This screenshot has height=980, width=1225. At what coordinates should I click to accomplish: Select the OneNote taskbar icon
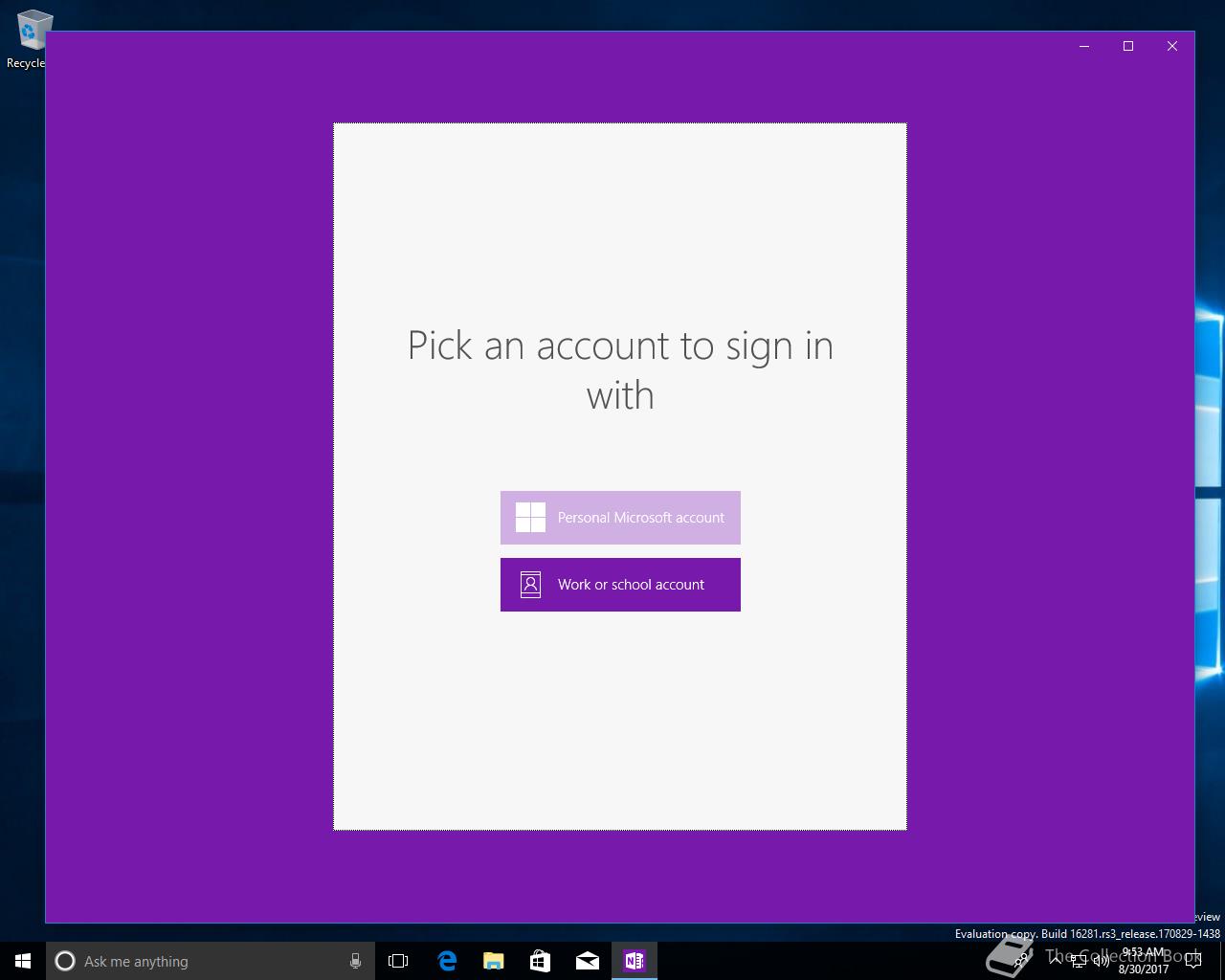(635, 961)
